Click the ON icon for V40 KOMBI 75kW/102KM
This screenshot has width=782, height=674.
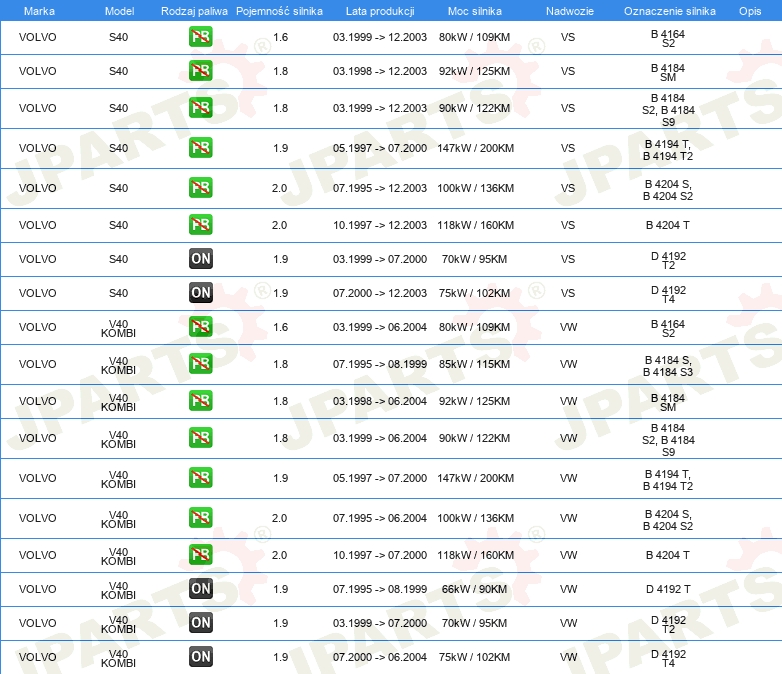tap(200, 657)
